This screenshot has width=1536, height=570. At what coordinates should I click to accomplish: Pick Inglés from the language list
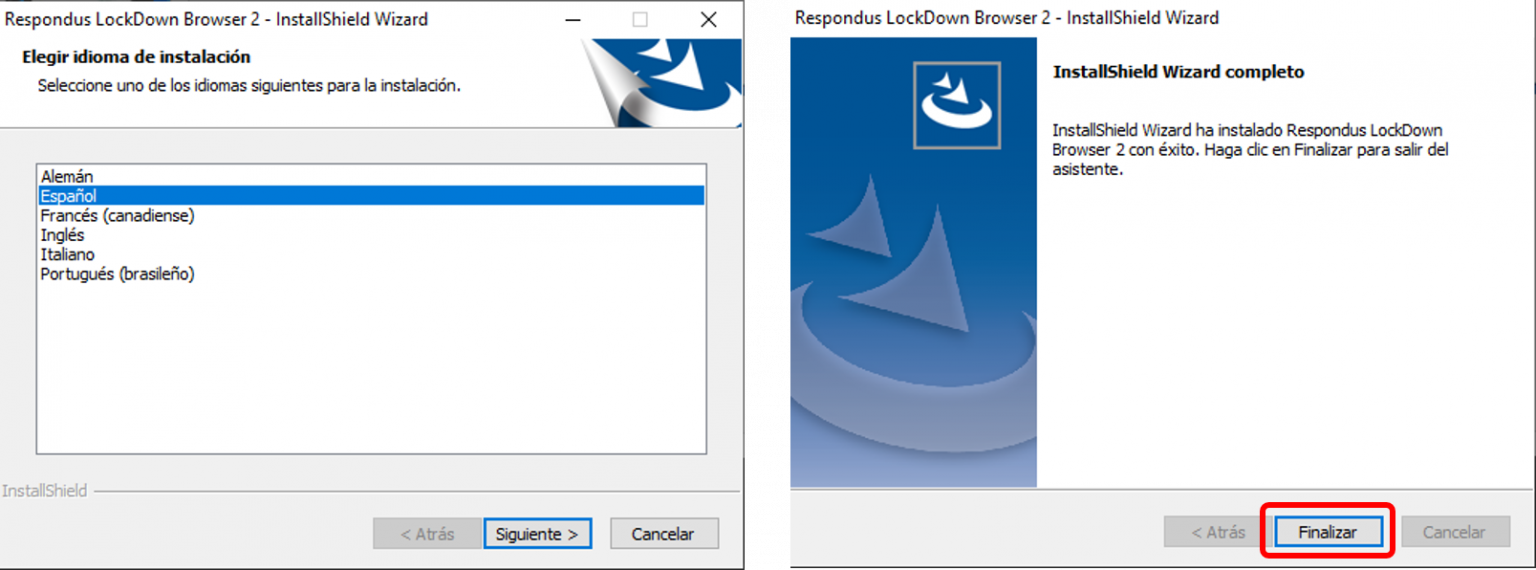[x=371, y=235]
